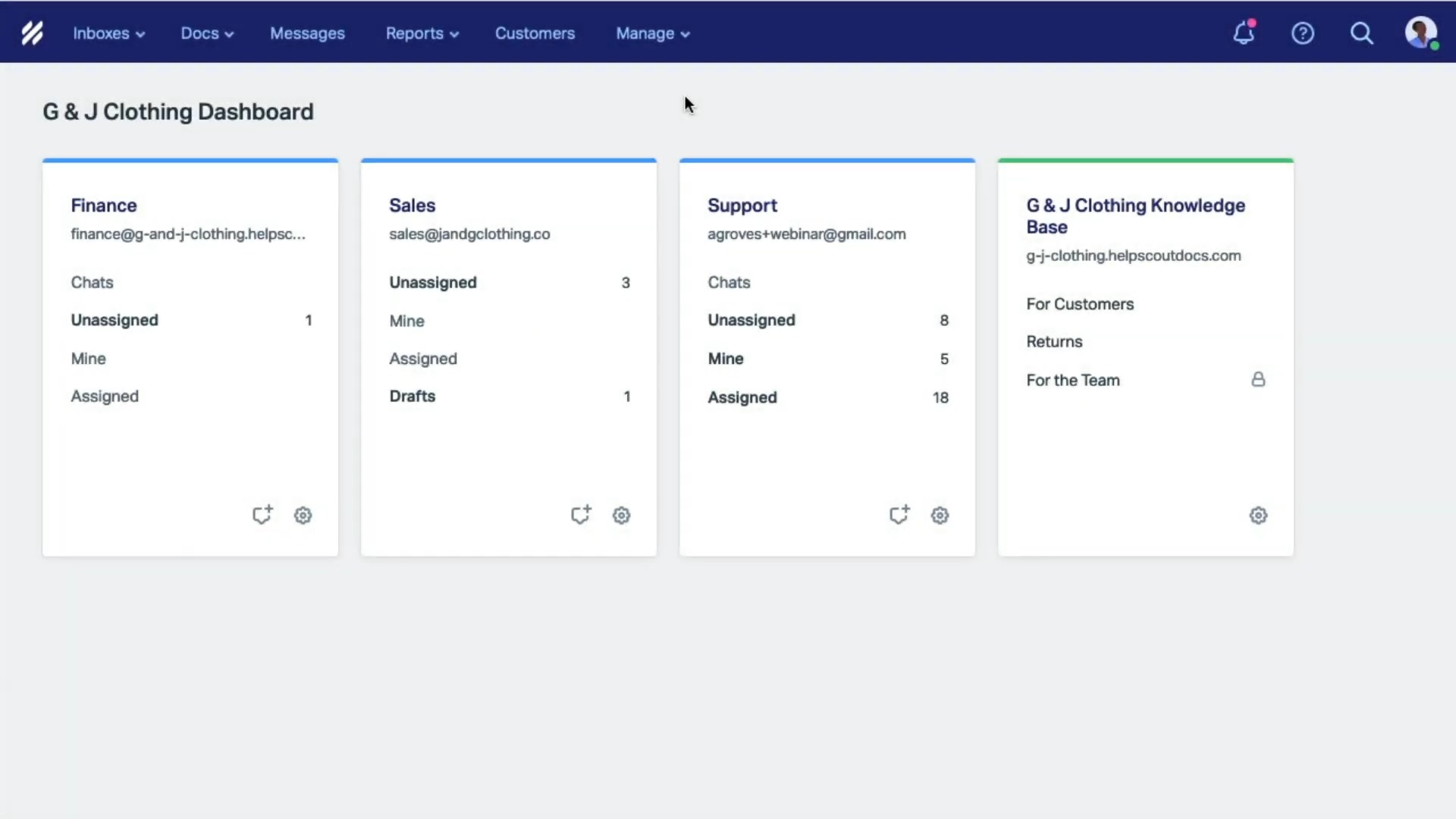Click the g-j-clothing.helpscoutdocs.com address
This screenshot has width=1456, height=819.
click(1134, 256)
